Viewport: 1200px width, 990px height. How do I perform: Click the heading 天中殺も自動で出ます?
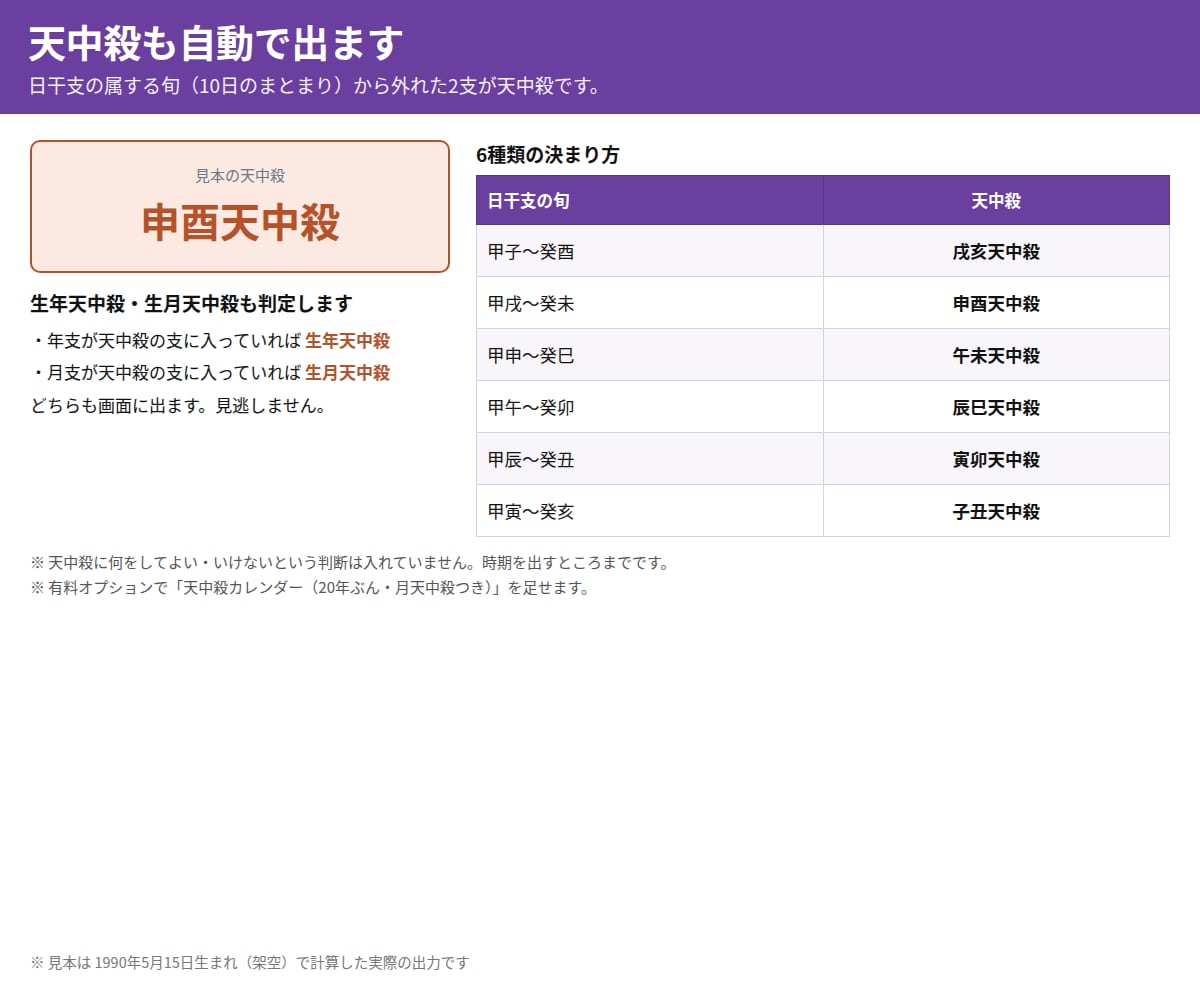pos(216,43)
